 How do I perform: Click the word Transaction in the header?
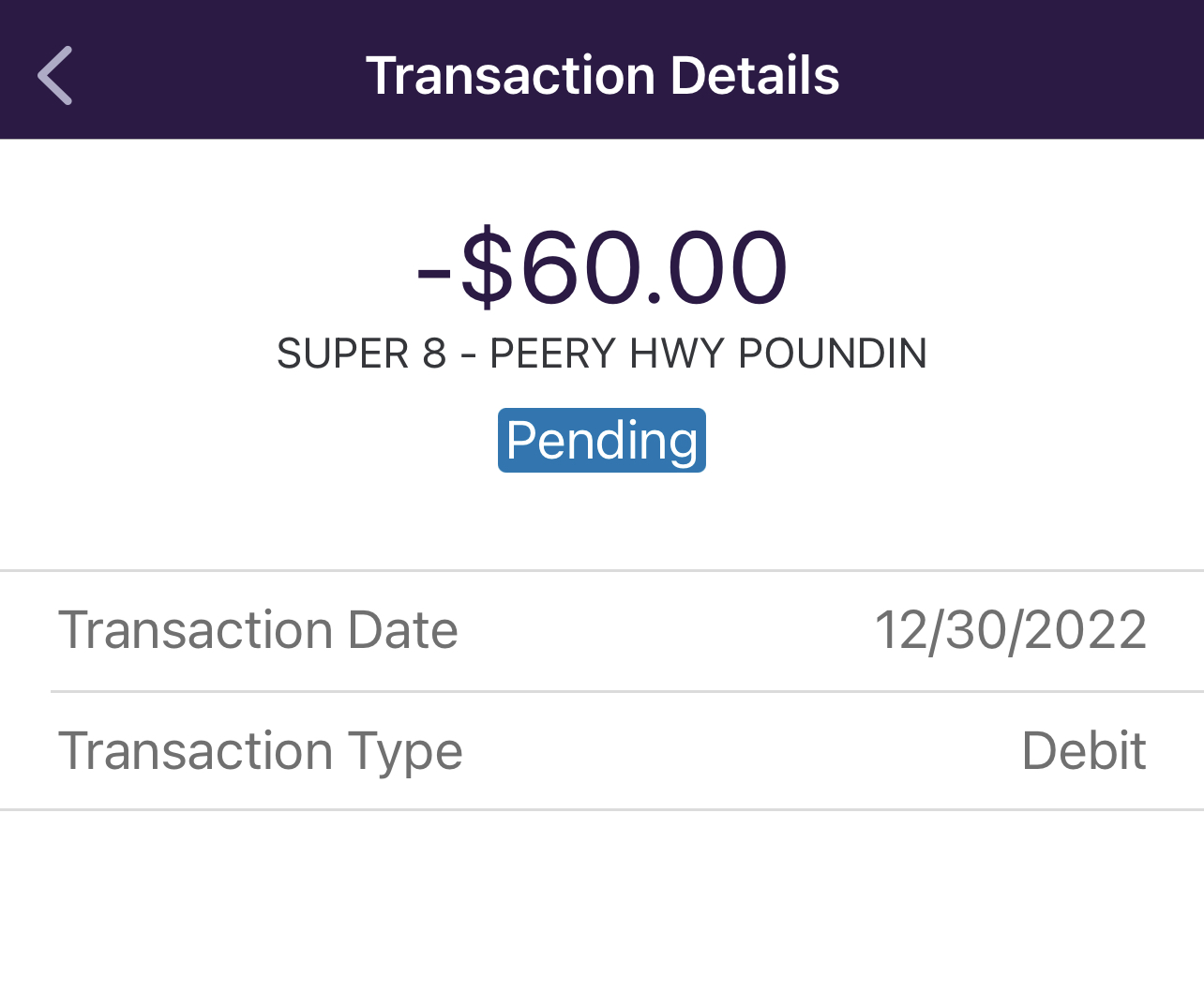(510, 75)
